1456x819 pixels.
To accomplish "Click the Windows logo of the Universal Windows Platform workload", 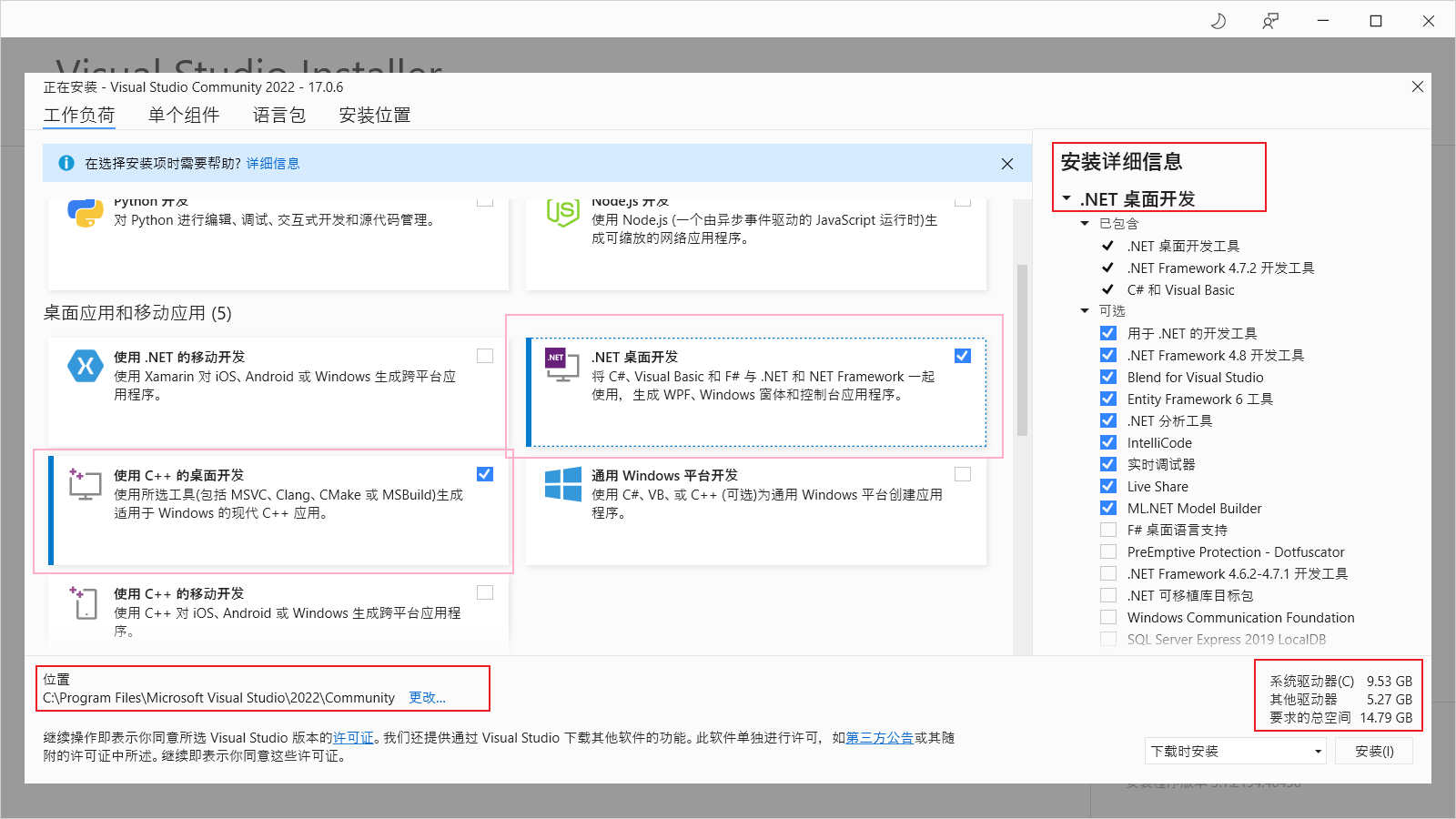I will [x=563, y=484].
